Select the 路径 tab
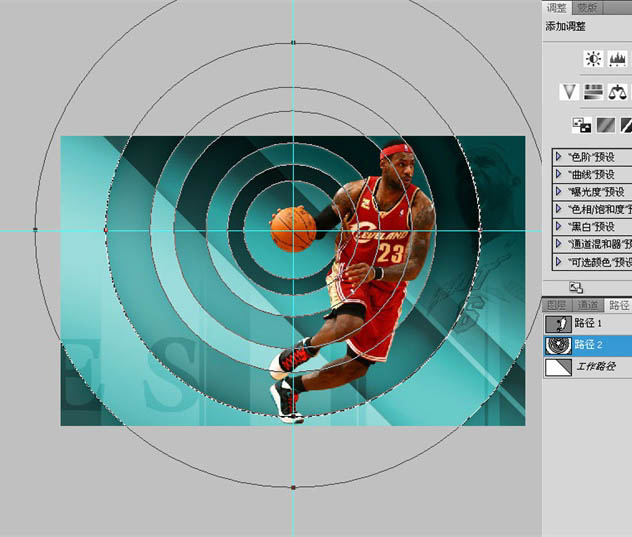Viewport: 632px width, 537px height. click(x=618, y=305)
